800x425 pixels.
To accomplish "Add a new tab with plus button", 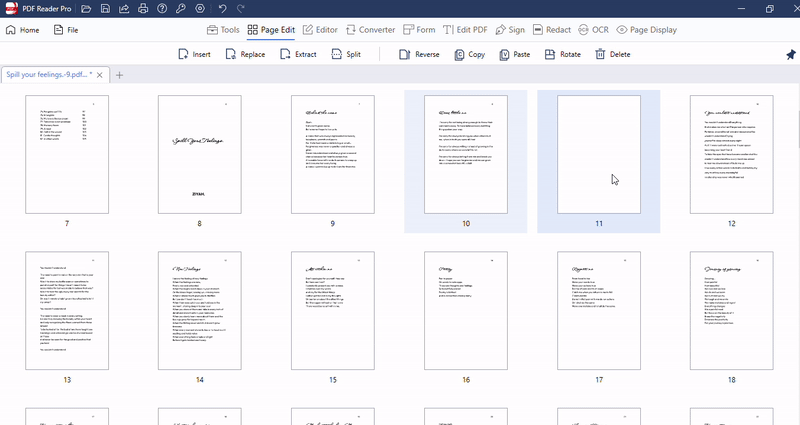I will 119,75.
